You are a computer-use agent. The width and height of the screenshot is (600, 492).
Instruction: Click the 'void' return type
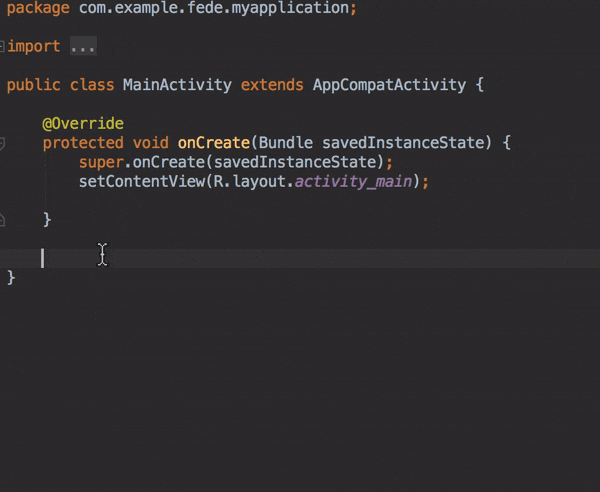pyautogui.click(x=151, y=143)
